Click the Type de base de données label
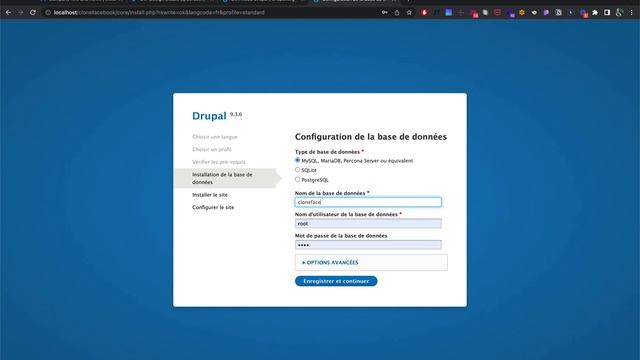Screen dimensions: 640x360 [327, 152]
